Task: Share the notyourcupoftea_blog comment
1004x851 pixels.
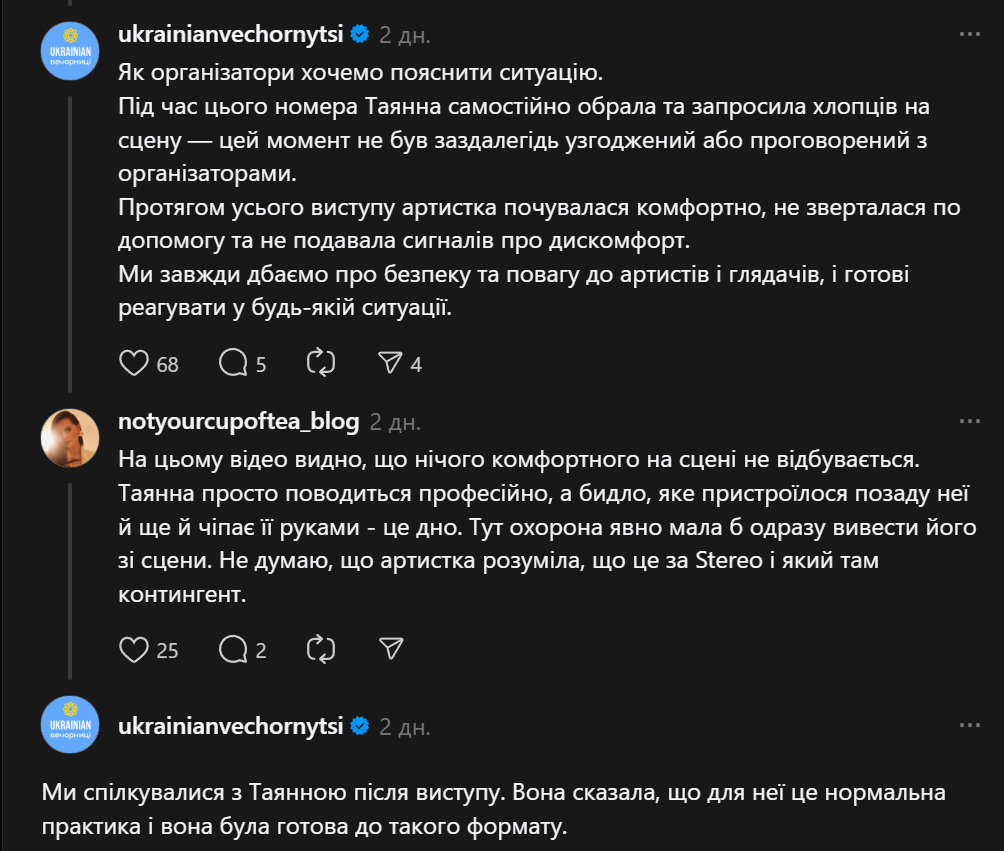Action: pos(390,650)
